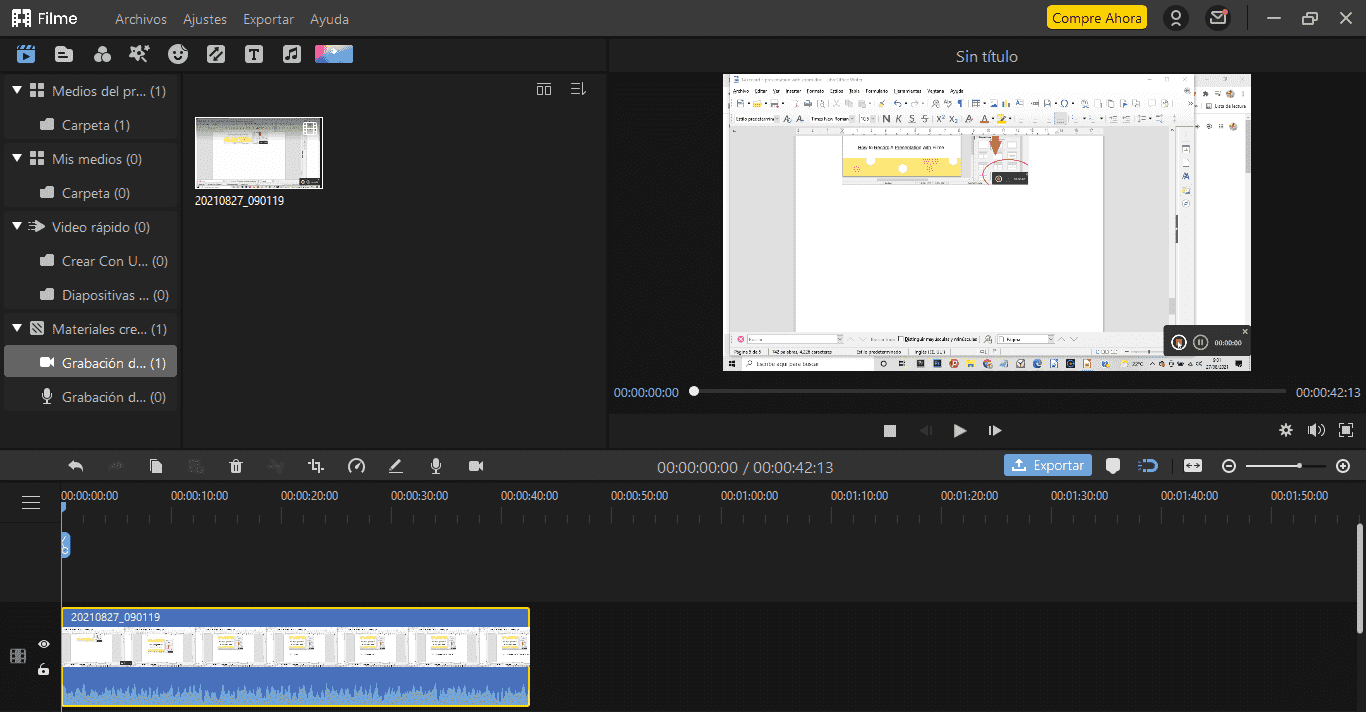The height and width of the screenshot is (713, 1366).
Task: Open the media sort options icon
Action: pyautogui.click(x=578, y=89)
